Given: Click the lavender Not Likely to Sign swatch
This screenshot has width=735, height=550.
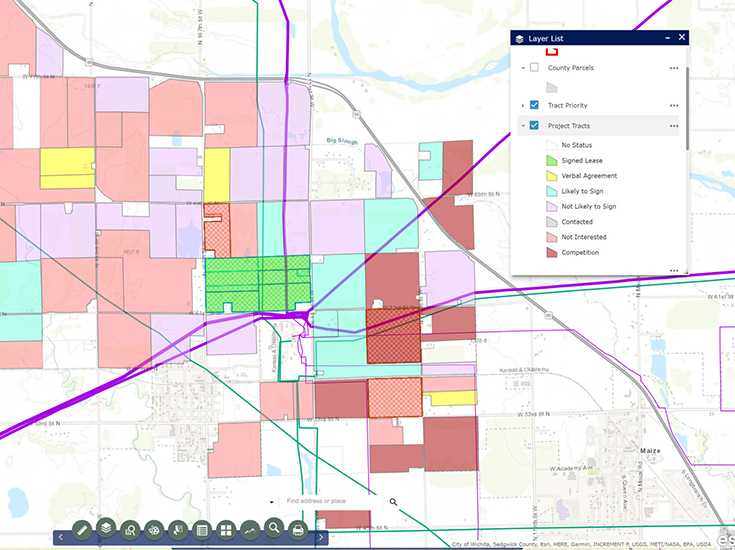Looking at the screenshot, I should (552, 206).
